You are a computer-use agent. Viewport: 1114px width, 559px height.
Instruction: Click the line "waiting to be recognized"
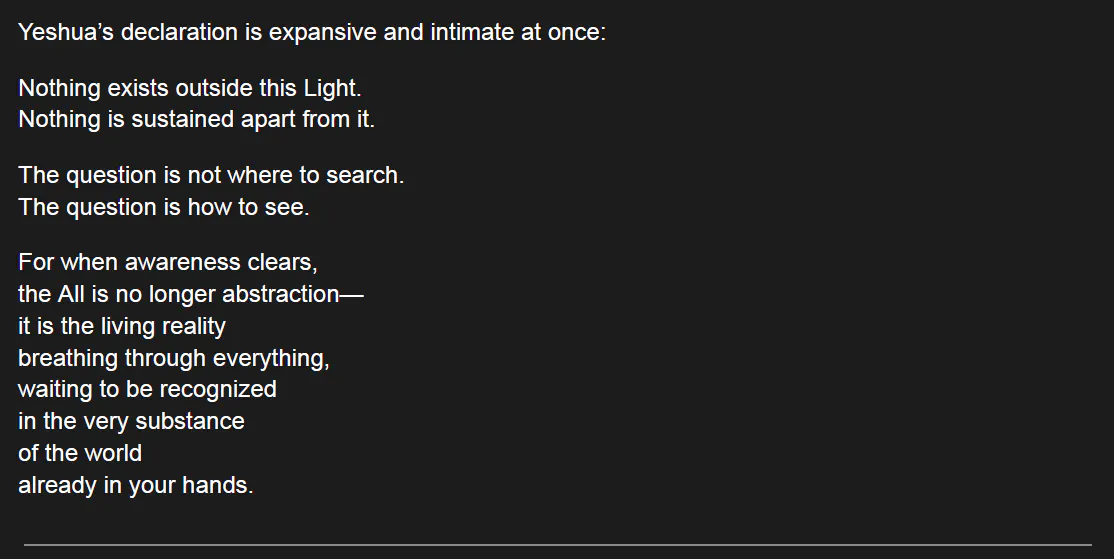147,389
